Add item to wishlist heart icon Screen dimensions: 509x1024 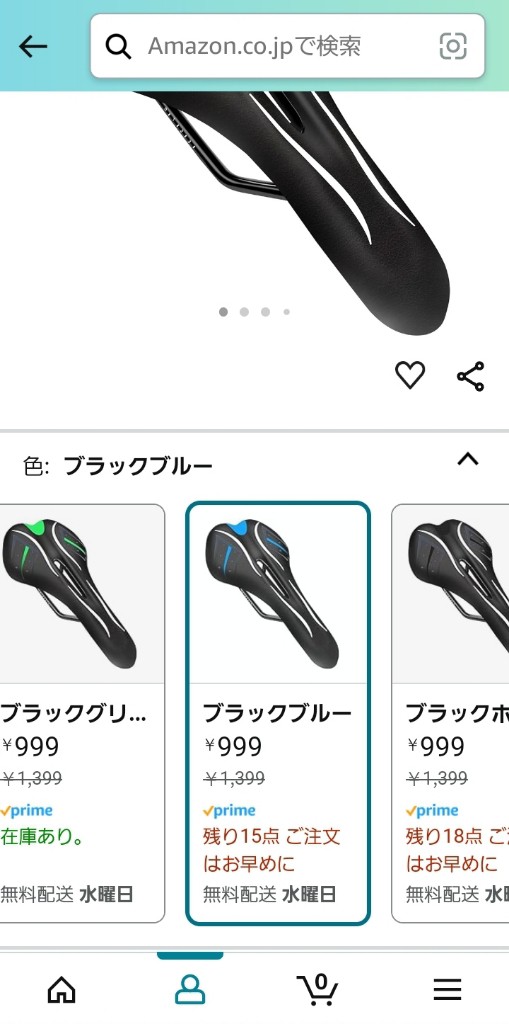coord(410,376)
